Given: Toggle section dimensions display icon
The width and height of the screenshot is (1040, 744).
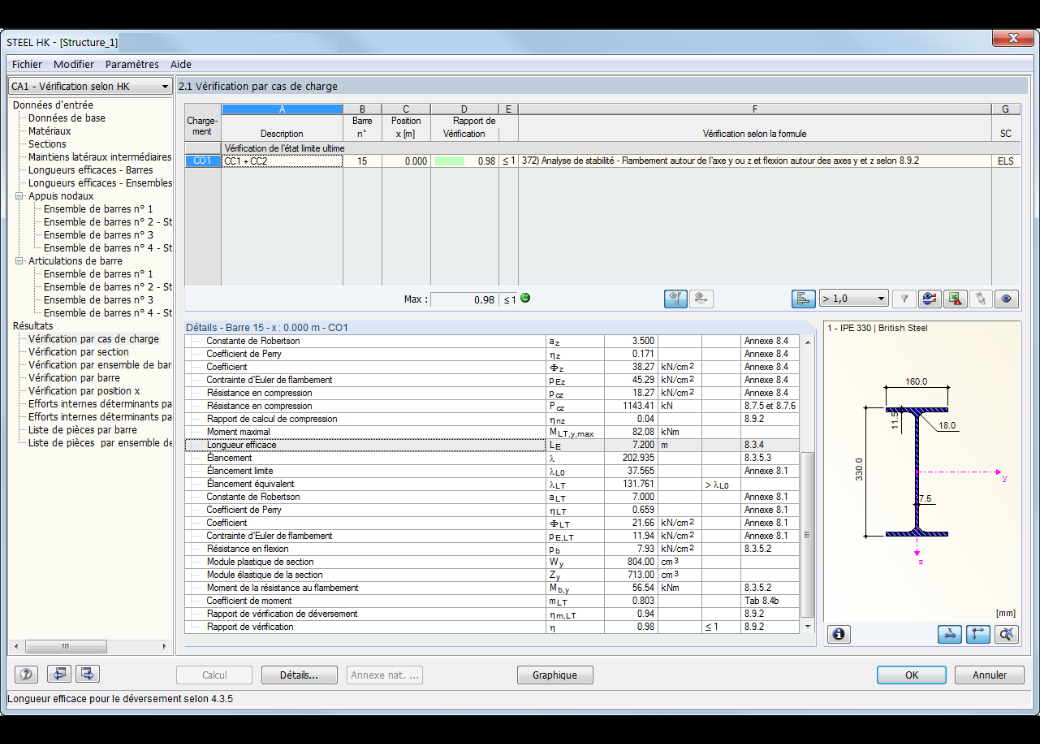Looking at the screenshot, I should (x=950, y=635).
